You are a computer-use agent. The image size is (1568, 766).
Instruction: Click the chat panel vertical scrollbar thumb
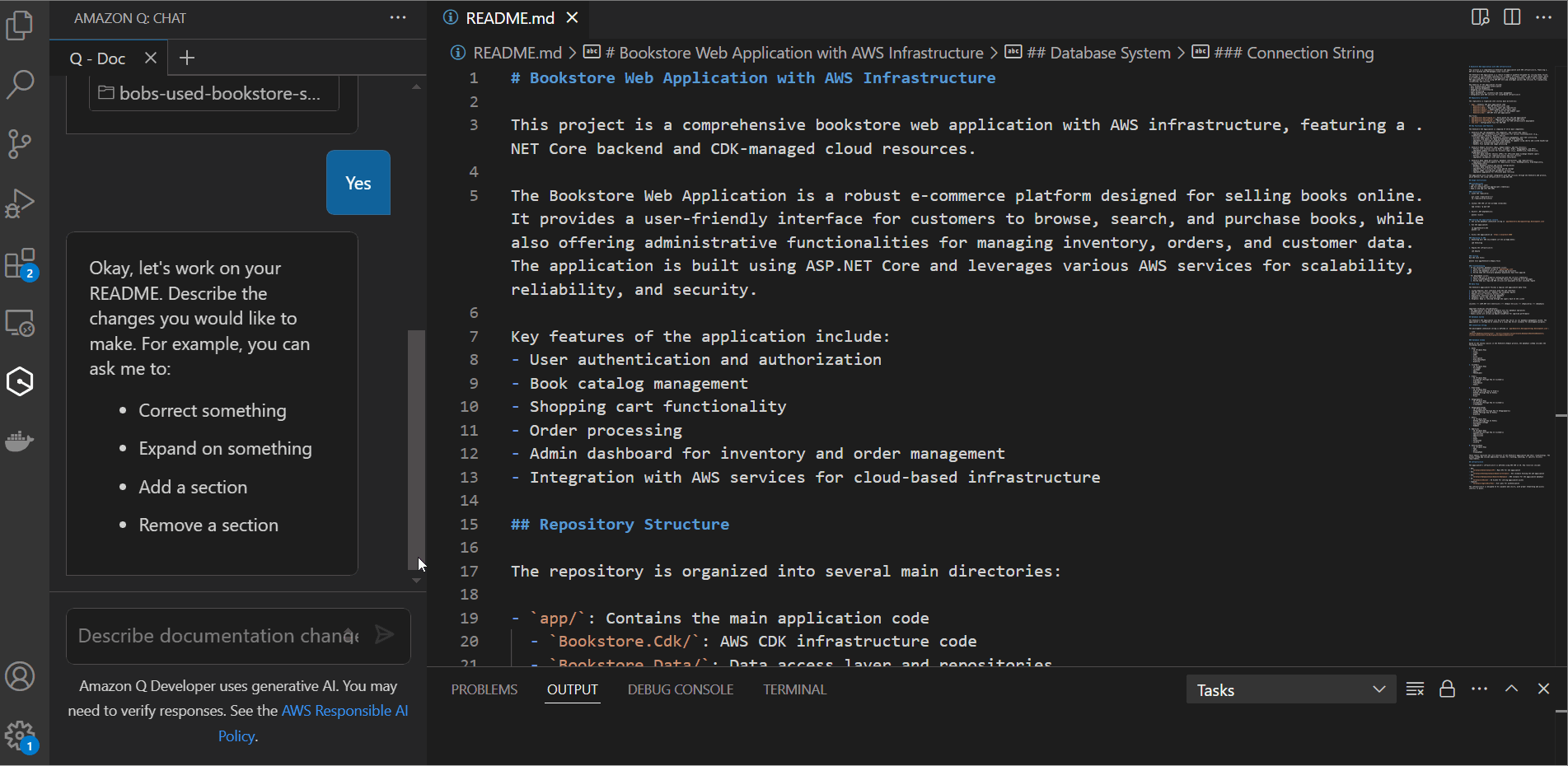(416, 449)
